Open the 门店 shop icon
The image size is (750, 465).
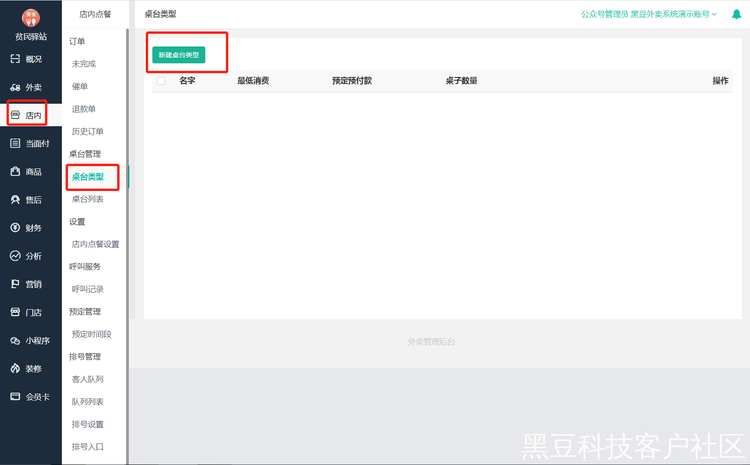point(15,312)
